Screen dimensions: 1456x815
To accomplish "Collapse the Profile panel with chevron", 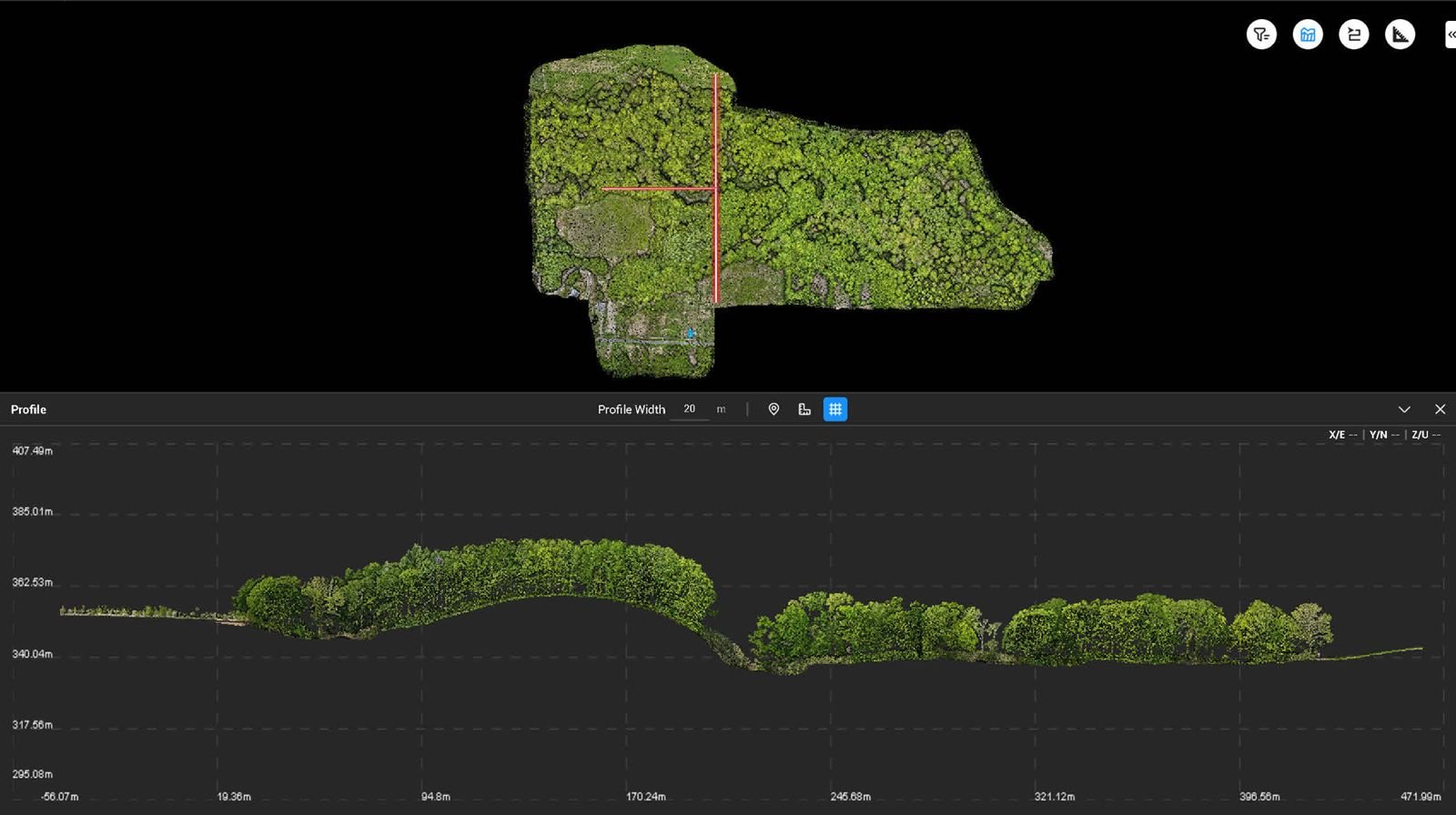I will point(1404,409).
